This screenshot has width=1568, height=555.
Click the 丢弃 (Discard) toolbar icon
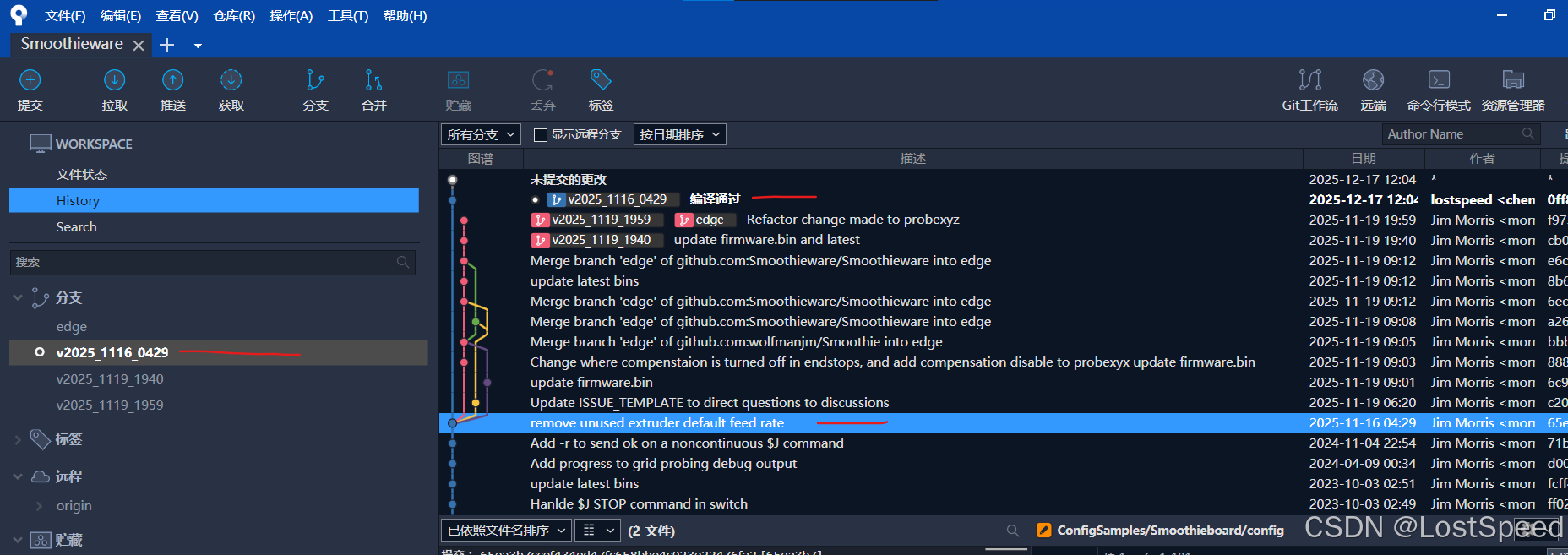[542, 80]
